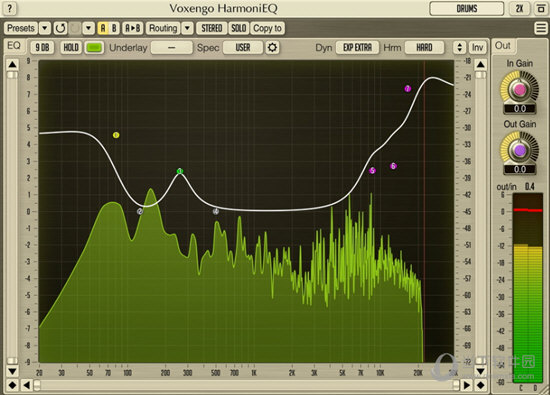Select the pink EQ band 7 point

pyautogui.click(x=408, y=88)
